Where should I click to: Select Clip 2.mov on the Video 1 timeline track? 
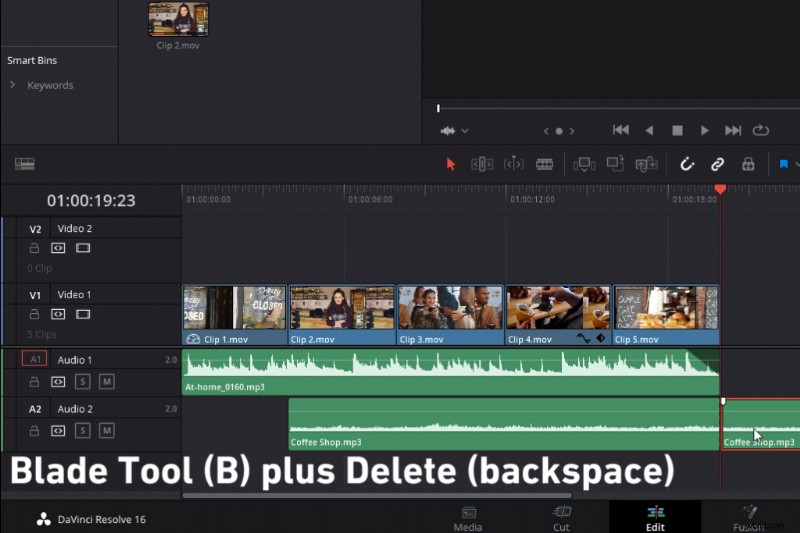[342, 315]
